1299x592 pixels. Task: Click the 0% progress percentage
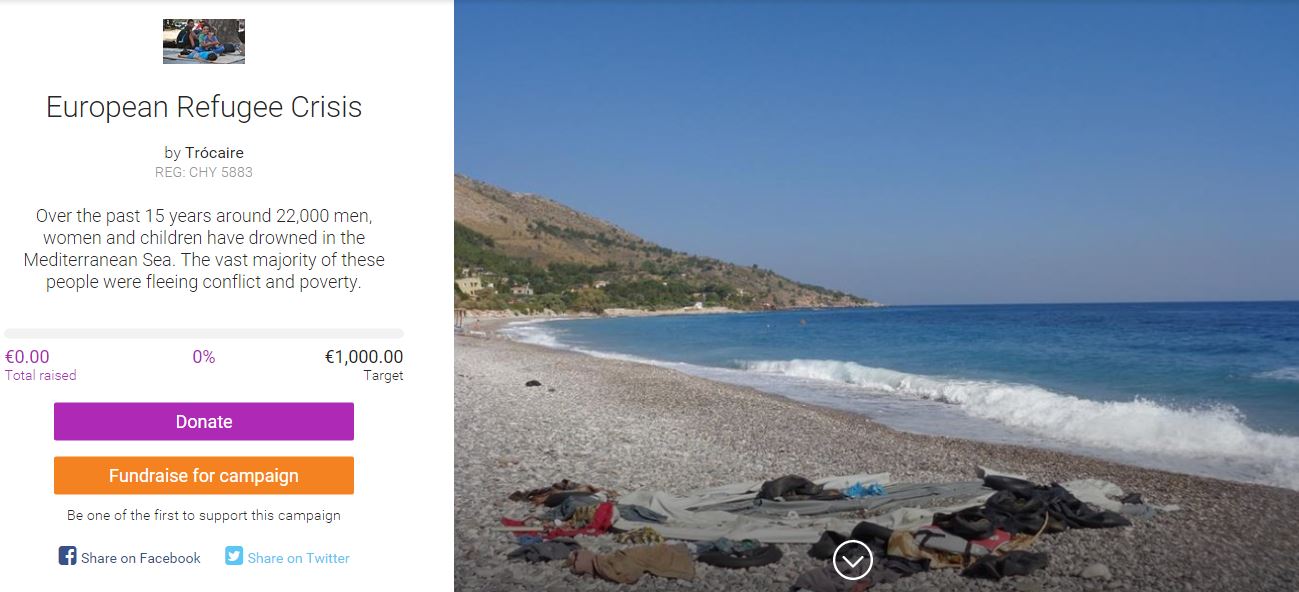(x=204, y=357)
